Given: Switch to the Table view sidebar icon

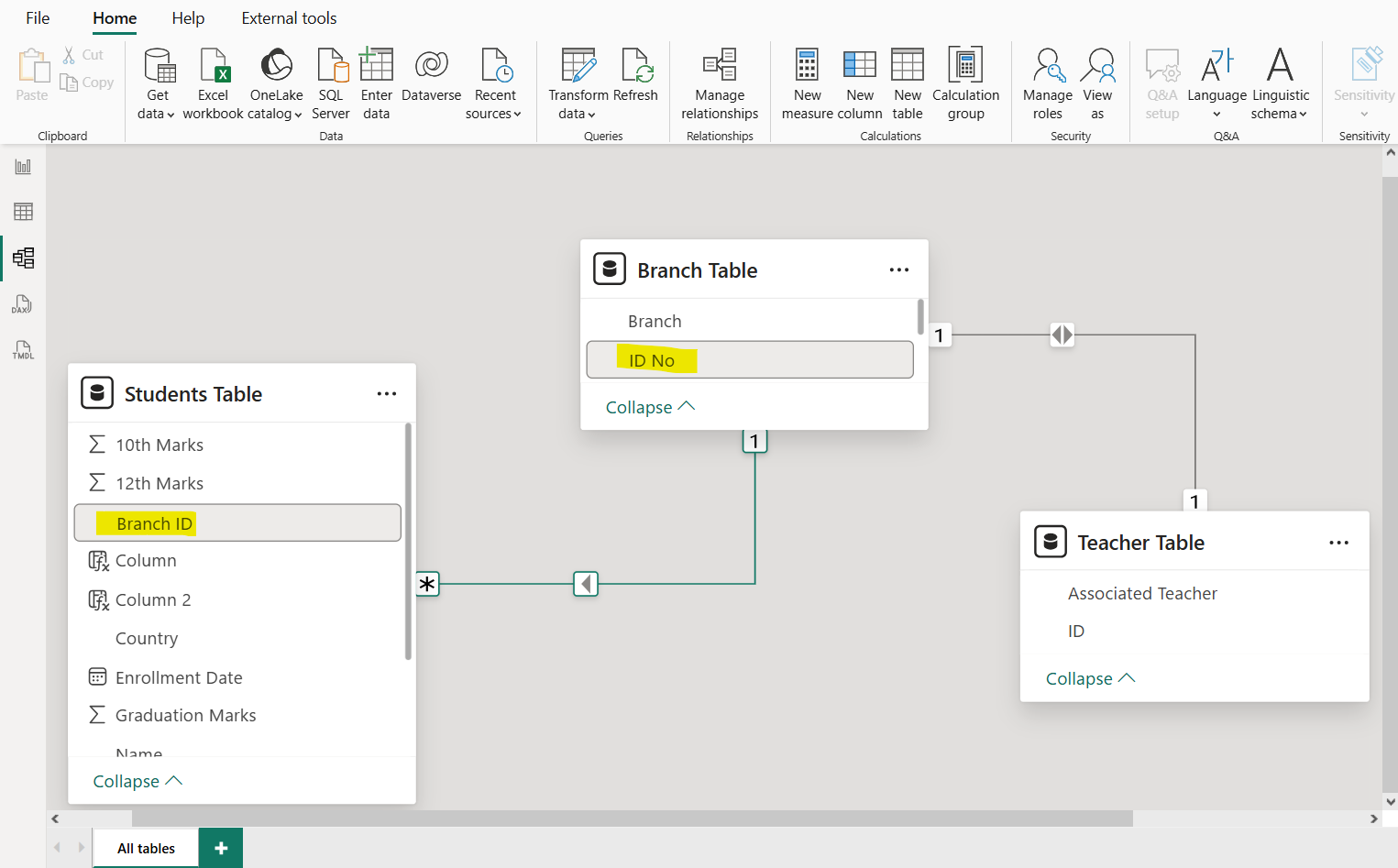Looking at the screenshot, I should click(23, 211).
